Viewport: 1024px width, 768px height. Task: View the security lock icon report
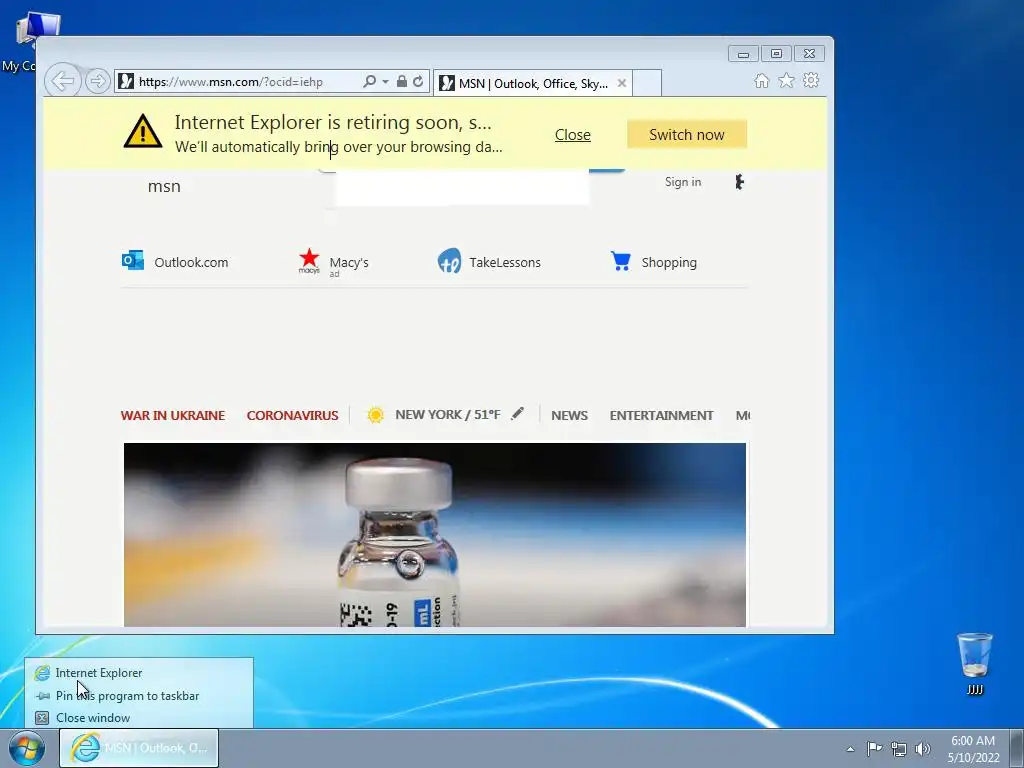[402, 82]
